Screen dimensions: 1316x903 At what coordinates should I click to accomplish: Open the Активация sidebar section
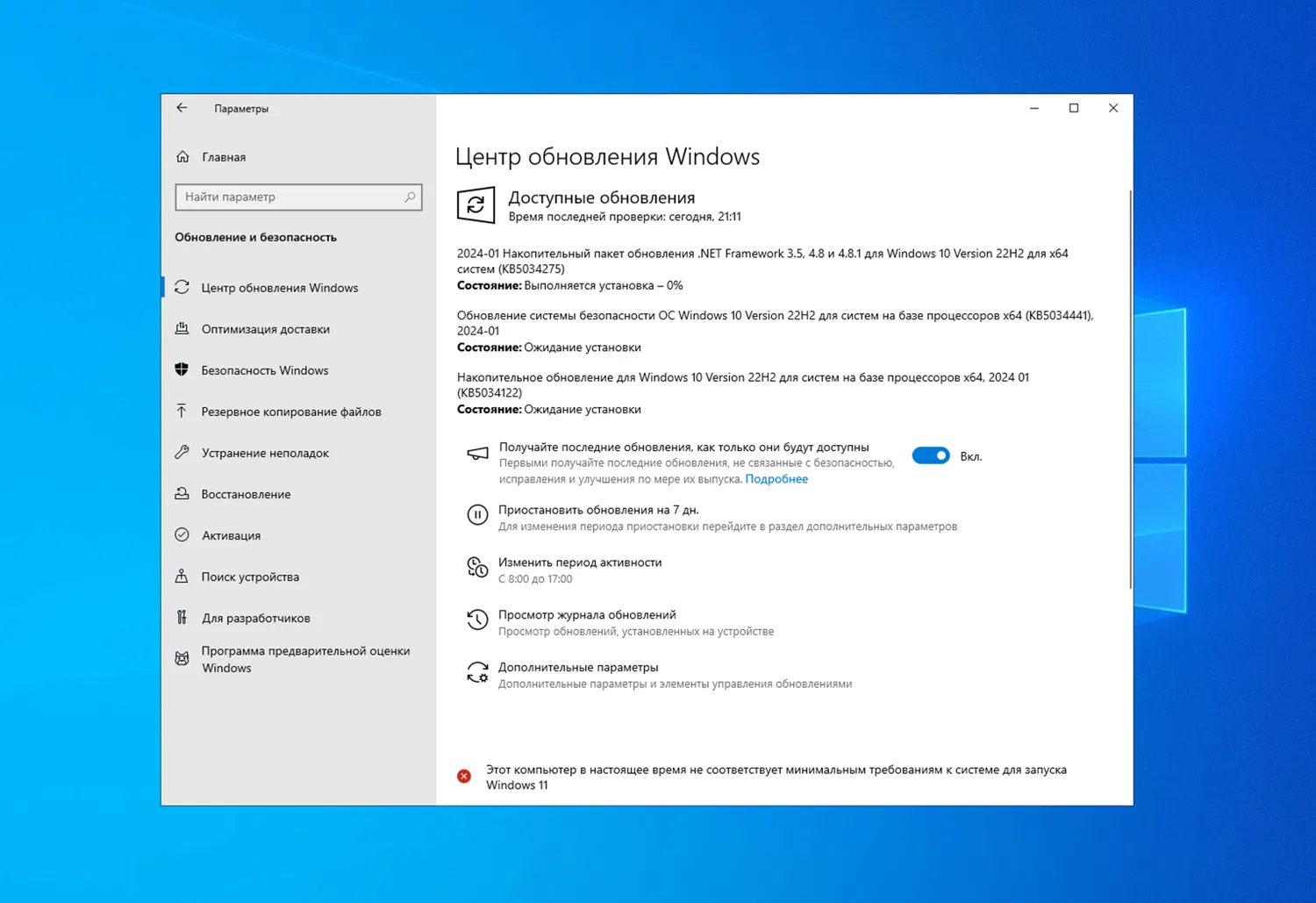pos(298,534)
